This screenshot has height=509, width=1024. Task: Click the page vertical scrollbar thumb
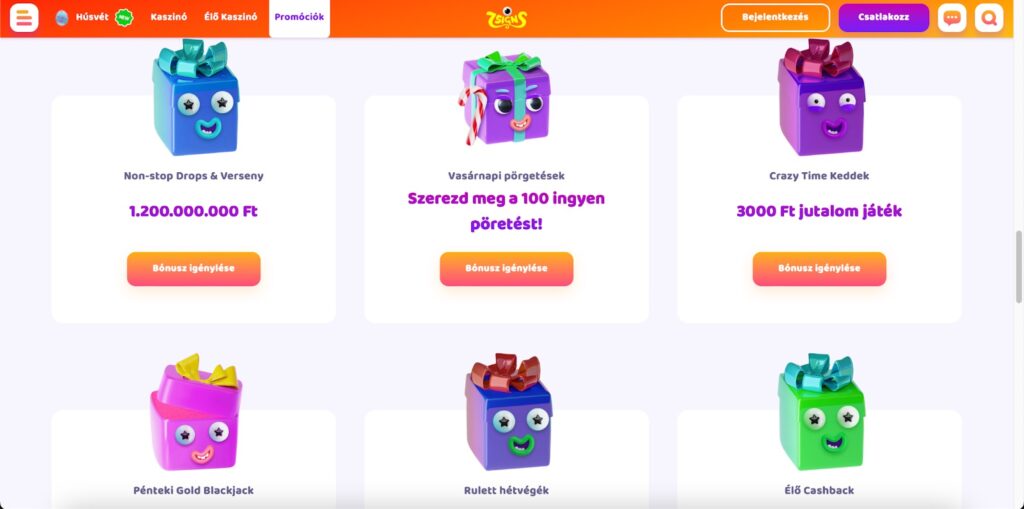[x=1018, y=267]
